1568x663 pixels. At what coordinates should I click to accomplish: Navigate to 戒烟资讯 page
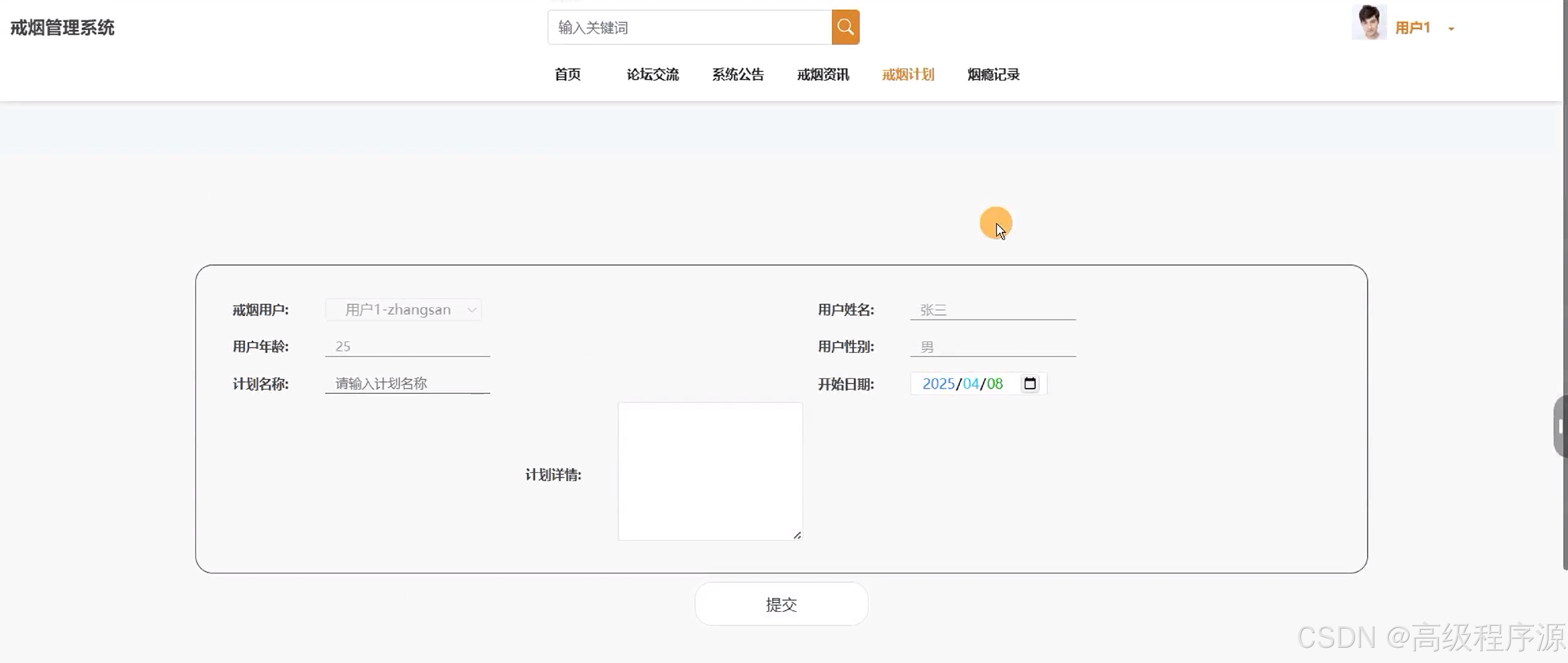pyautogui.click(x=823, y=75)
